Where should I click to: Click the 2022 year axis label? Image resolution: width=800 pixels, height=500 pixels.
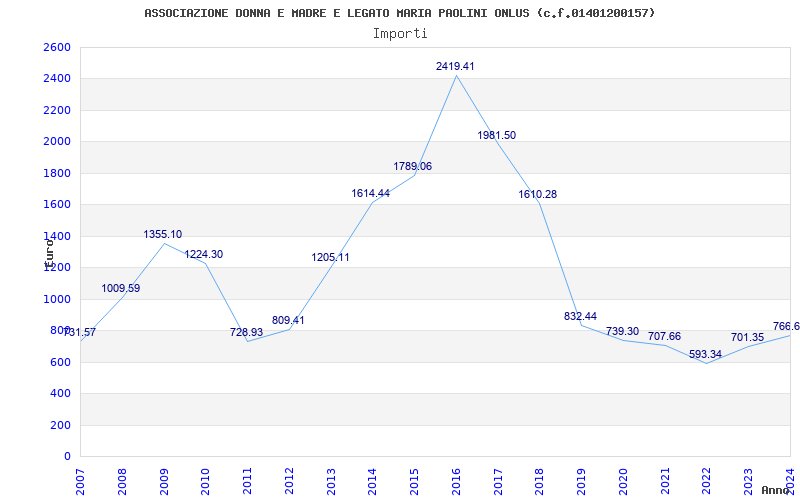(x=707, y=482)
